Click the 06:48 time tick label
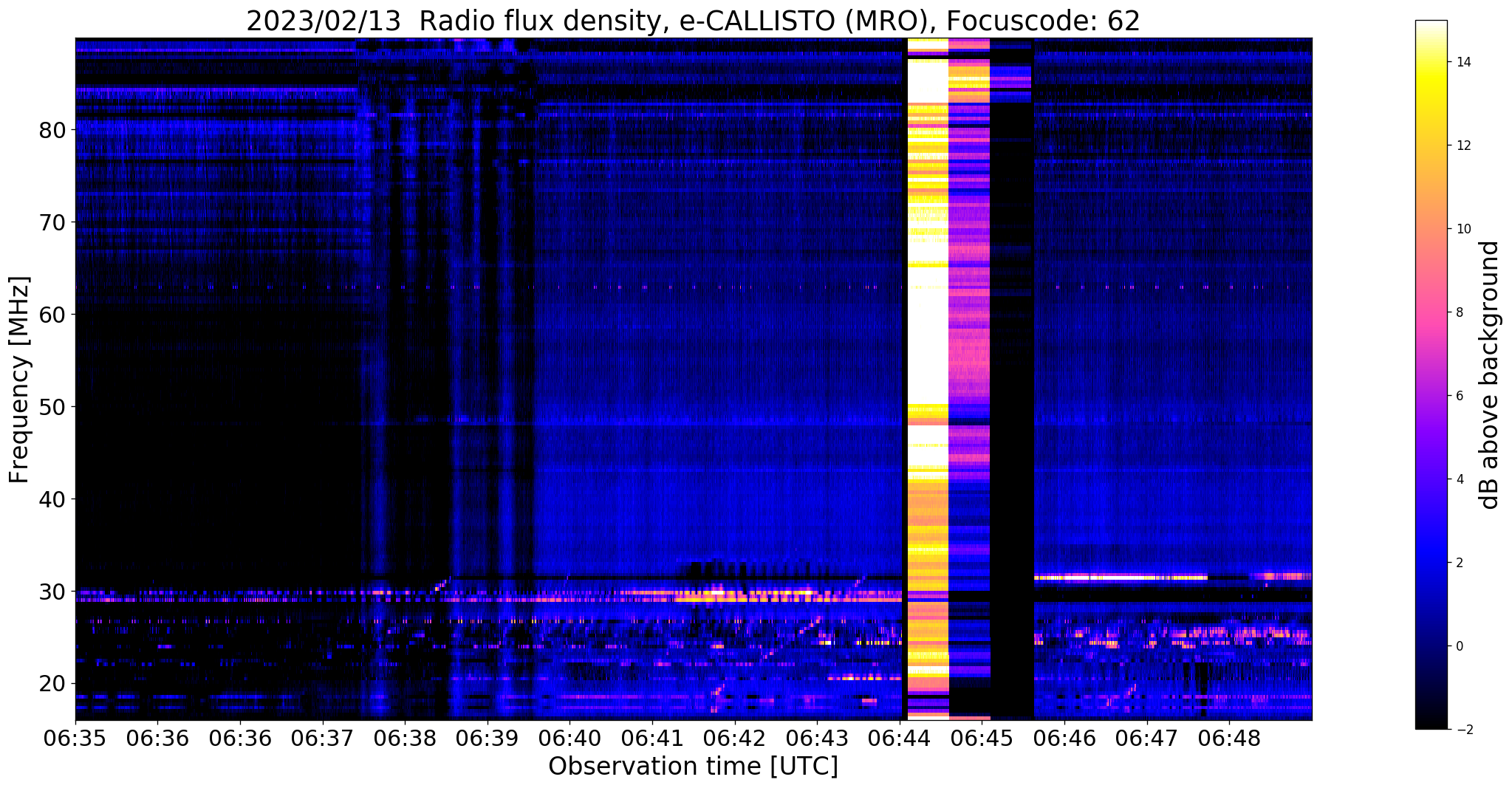 click(1229, 738)
